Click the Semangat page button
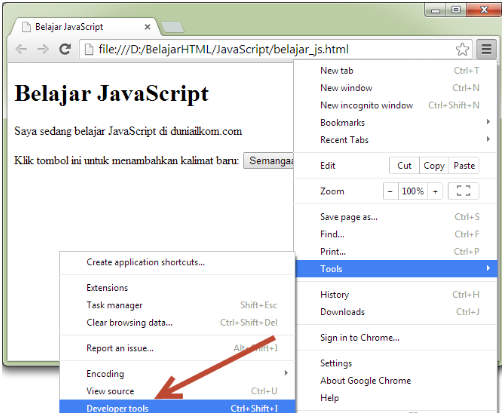Image resolution: width=502 pixels, height=413 pixels. [269, 161]
